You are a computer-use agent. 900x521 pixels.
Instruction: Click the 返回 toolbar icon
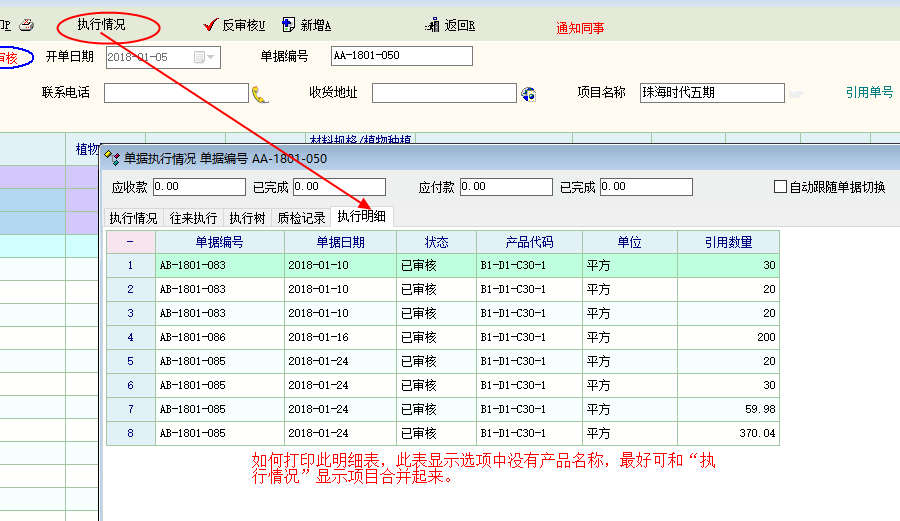433,25
